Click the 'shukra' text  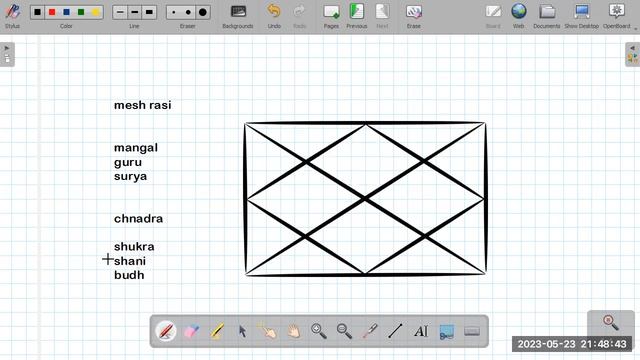click(134, 247)
